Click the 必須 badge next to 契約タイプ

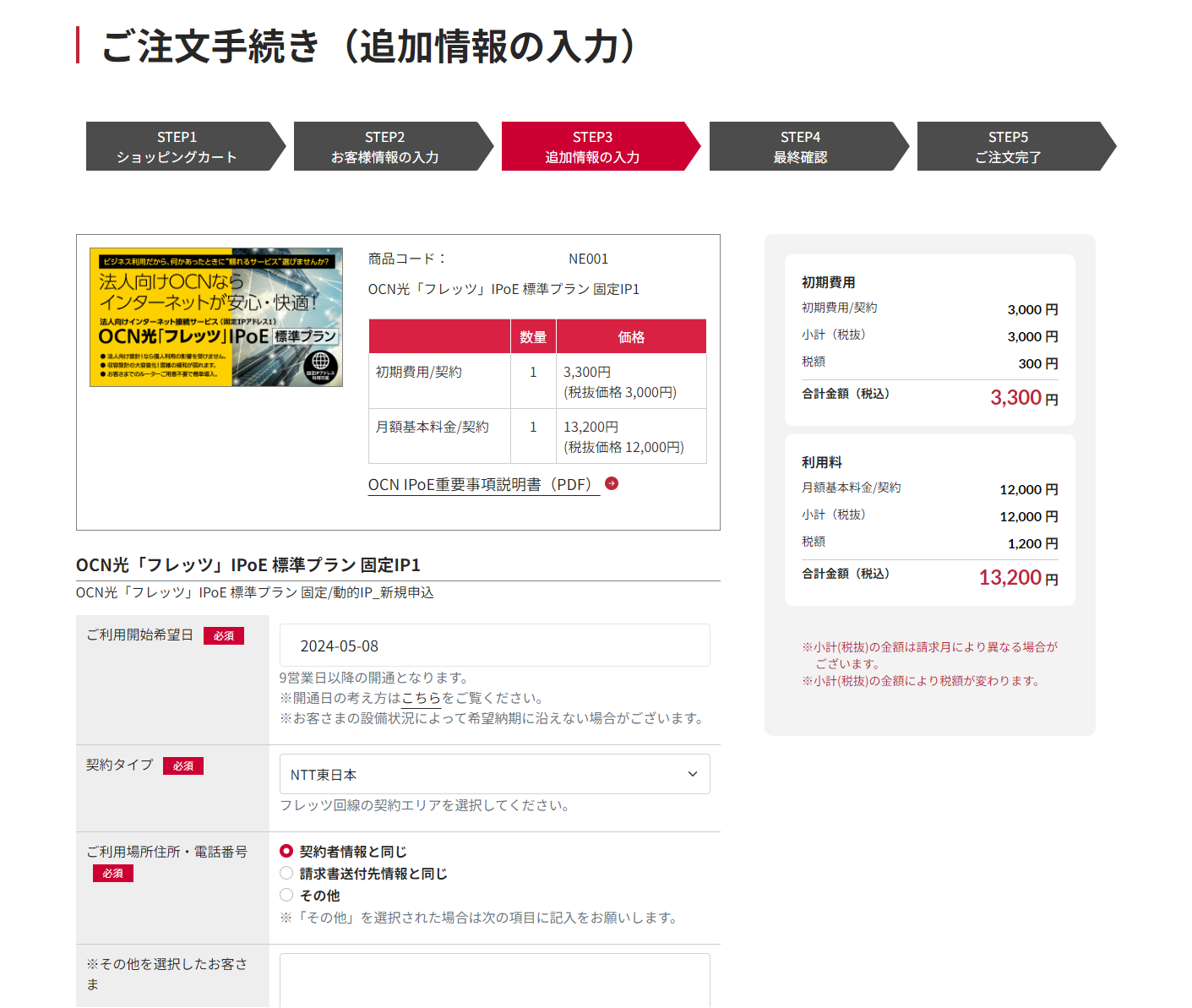tap(183, 766)
